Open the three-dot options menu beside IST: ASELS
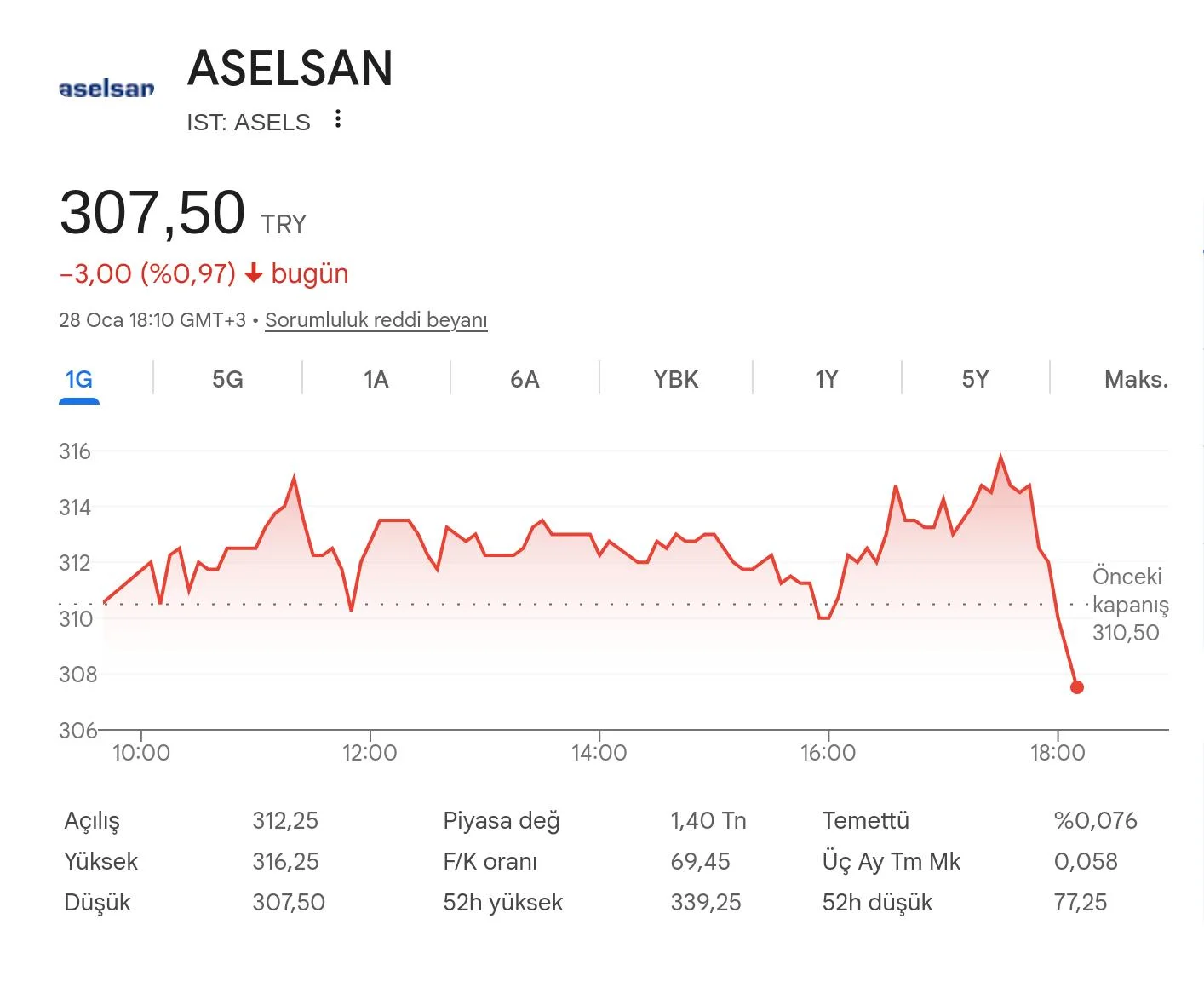This screenshot has height=982, width=1204. click(338, 119)
